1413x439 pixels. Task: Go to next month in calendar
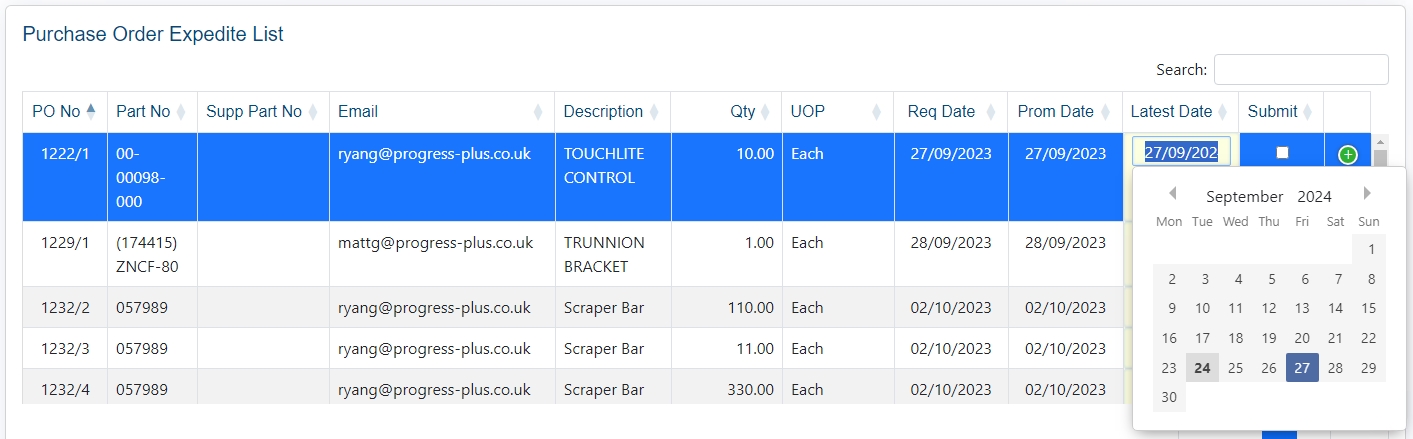click(1367, 194)
